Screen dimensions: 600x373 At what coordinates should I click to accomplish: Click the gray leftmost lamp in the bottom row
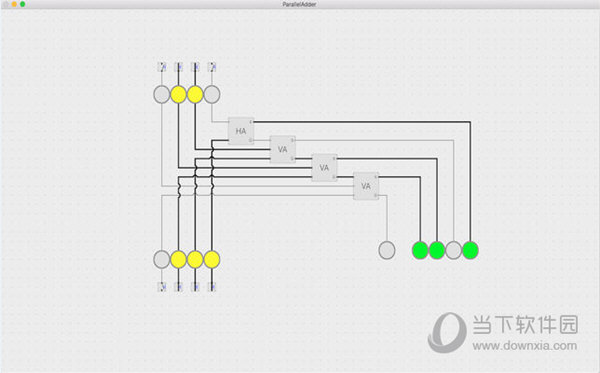162,259
